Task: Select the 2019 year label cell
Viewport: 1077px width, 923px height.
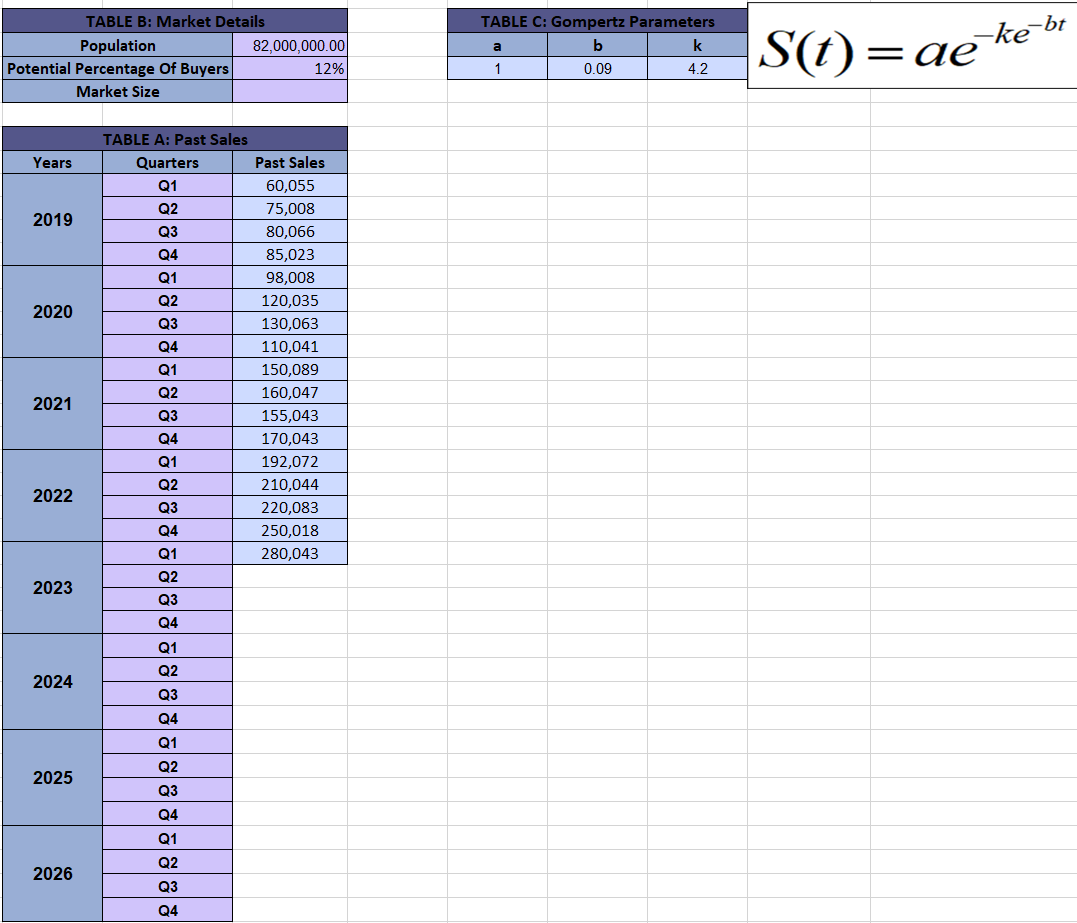Action: click(x=51, y=219)
